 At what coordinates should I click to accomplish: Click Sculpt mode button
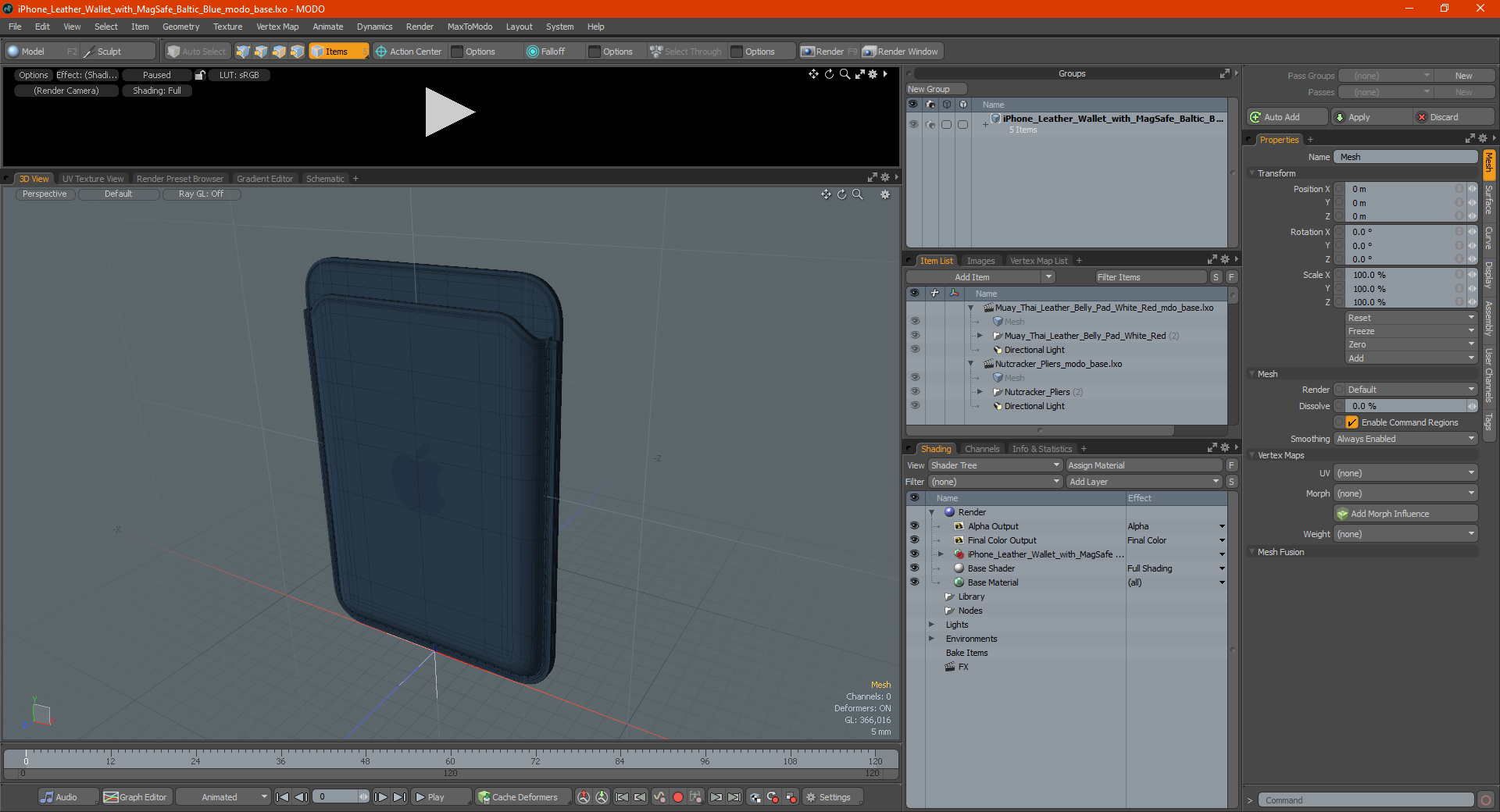(119, 52)
